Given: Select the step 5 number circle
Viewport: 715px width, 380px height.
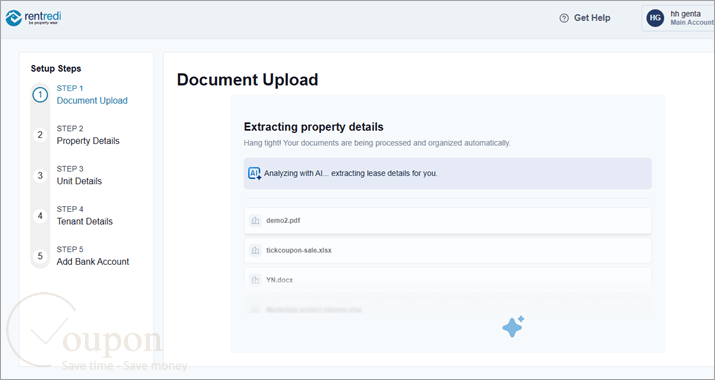Looking at the screenshot, I should [40, 256].
